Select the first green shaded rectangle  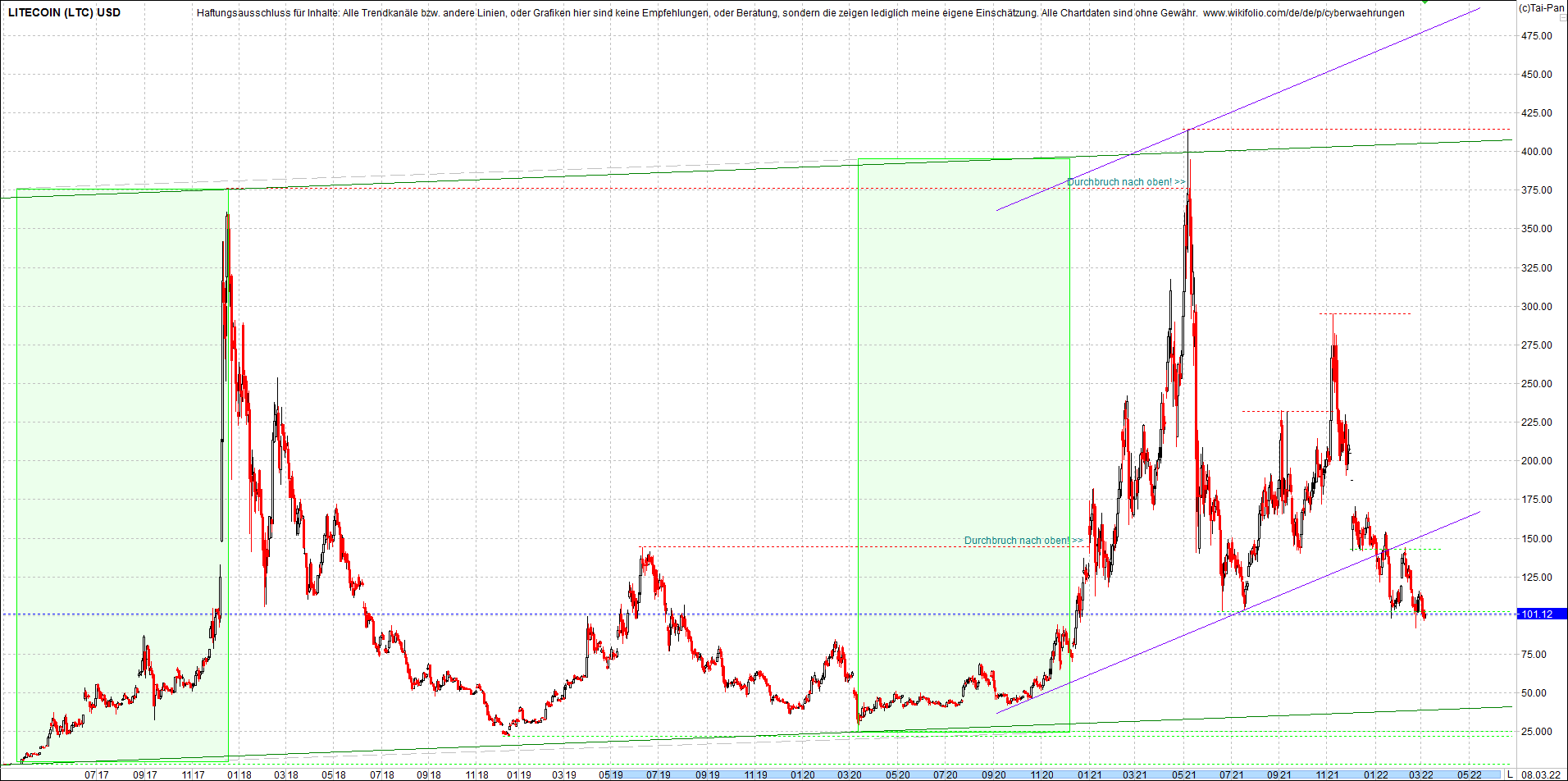122,476
